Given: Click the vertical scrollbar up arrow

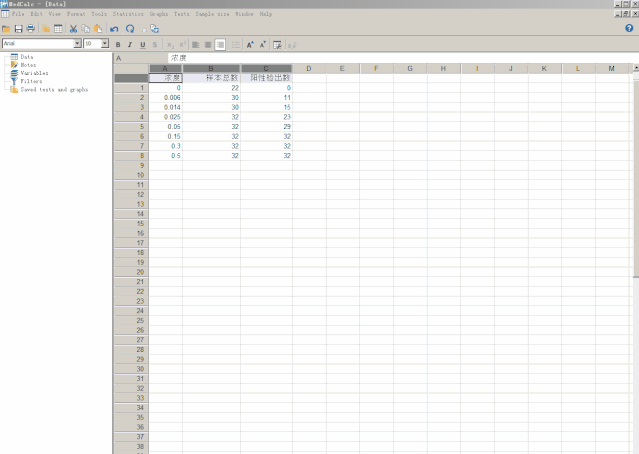Looking at the screenshot, I should 635,67.
